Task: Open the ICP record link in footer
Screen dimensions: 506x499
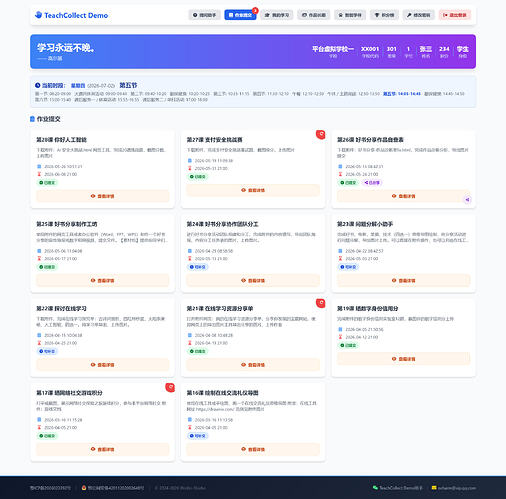Action: click(50, 488)
